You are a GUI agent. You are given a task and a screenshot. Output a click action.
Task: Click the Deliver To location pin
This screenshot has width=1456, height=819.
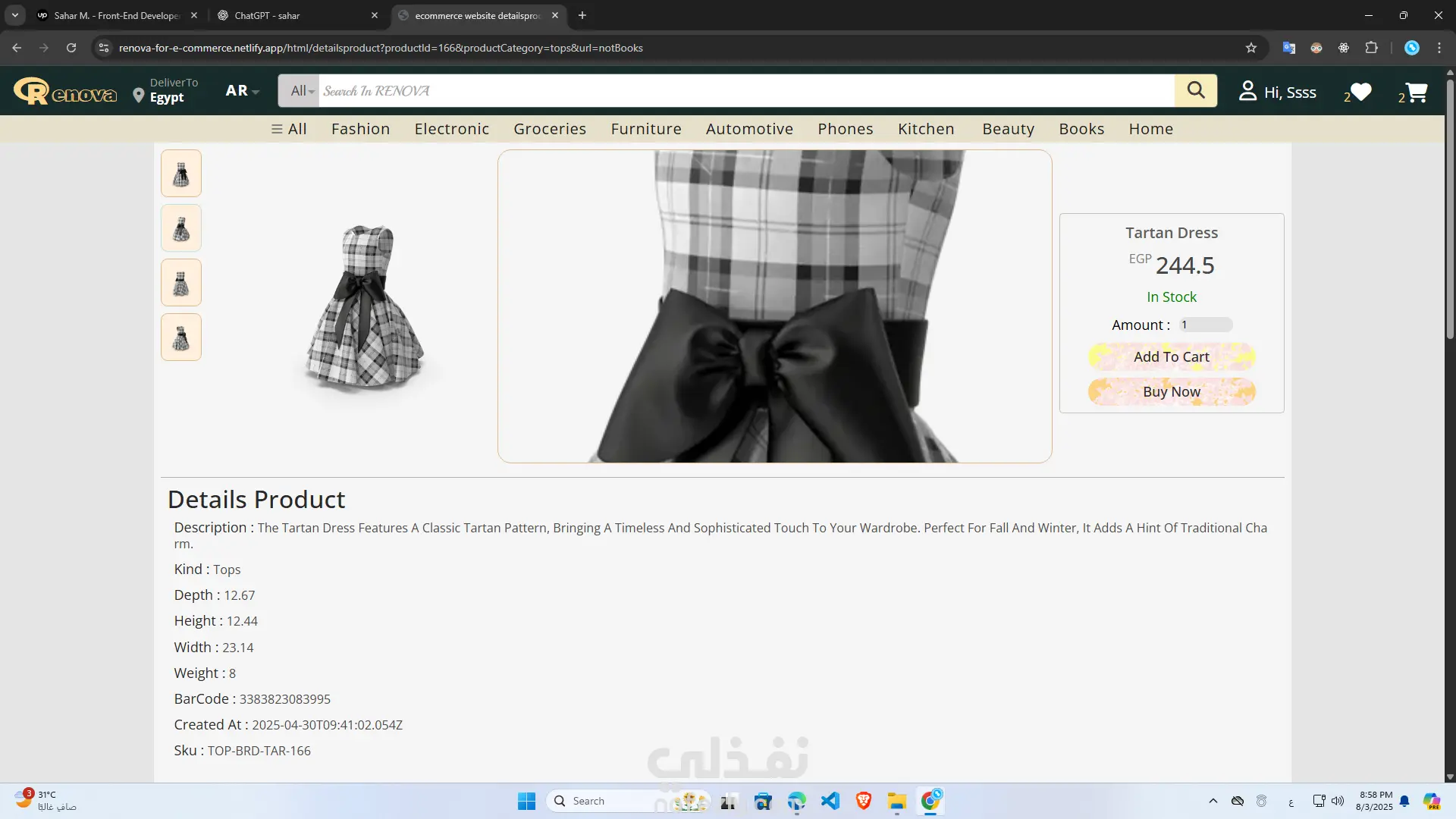138,95
